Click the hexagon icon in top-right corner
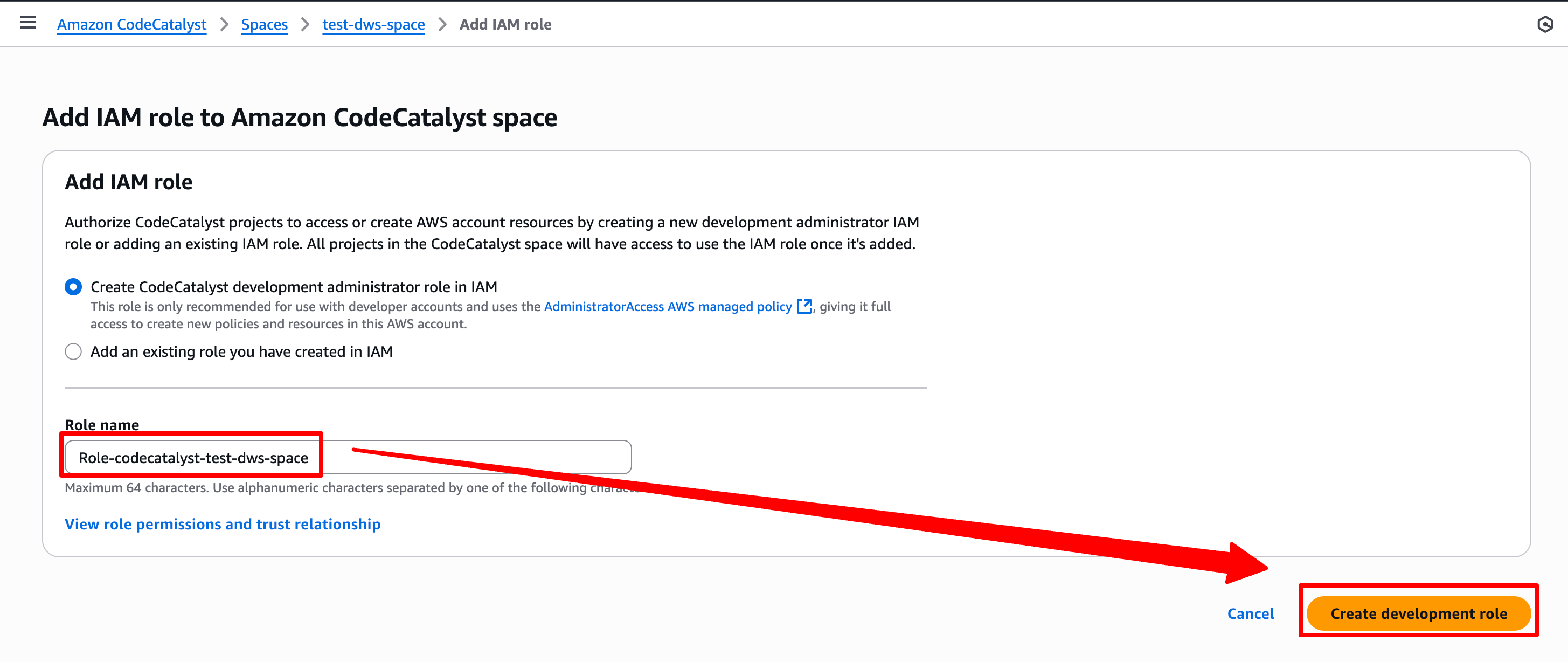 pos(1544,24)
